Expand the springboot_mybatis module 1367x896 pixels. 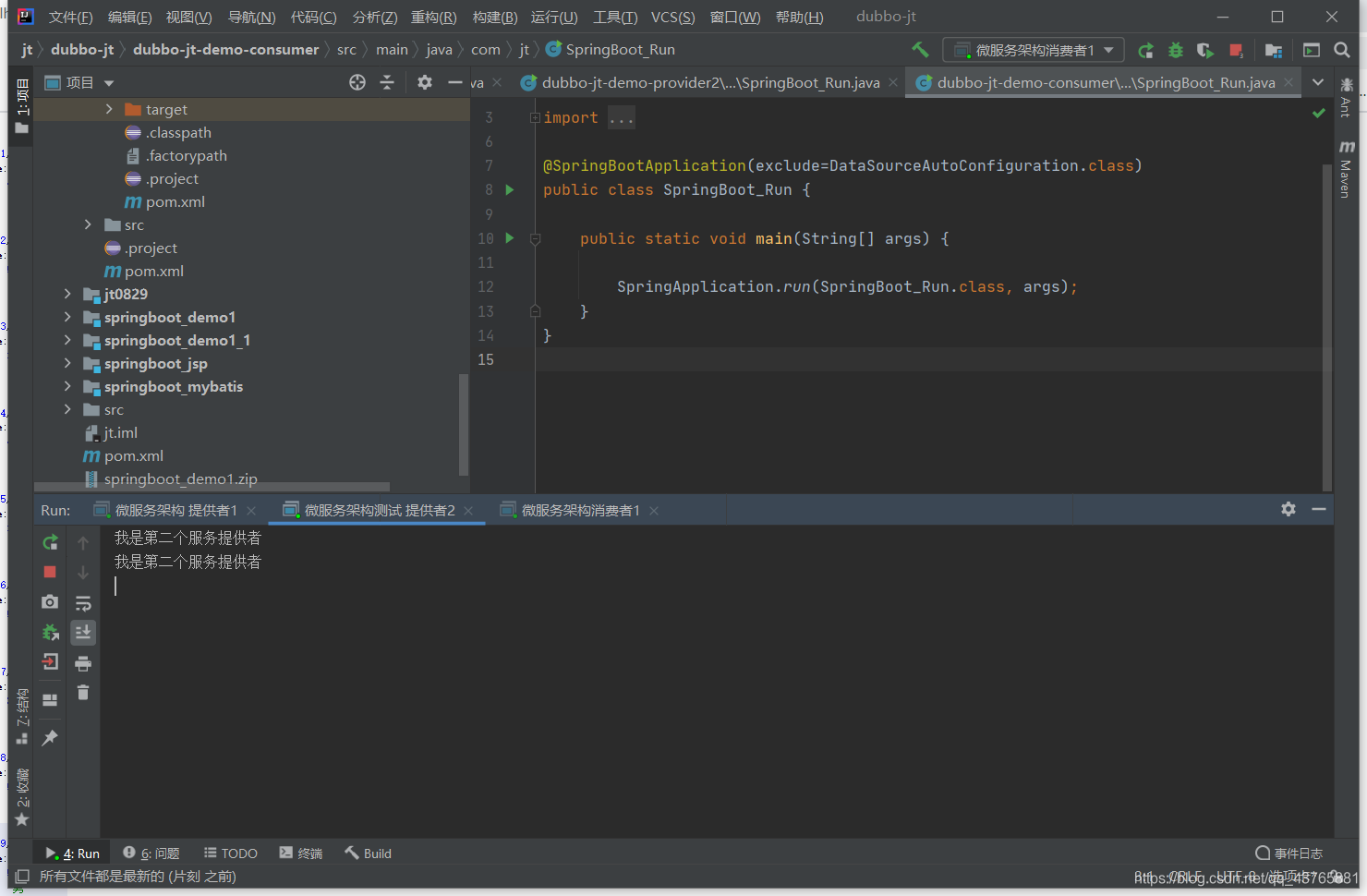tap(67, 386)
